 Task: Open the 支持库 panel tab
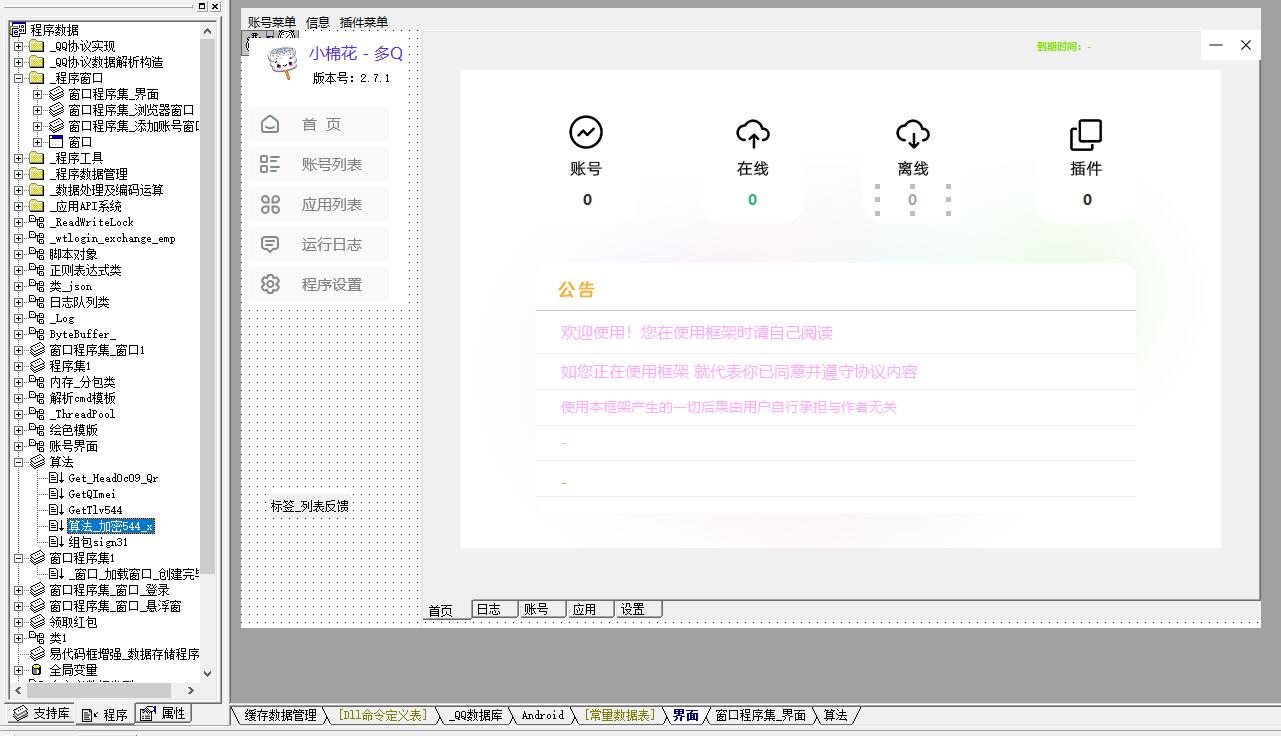[41, 714]
